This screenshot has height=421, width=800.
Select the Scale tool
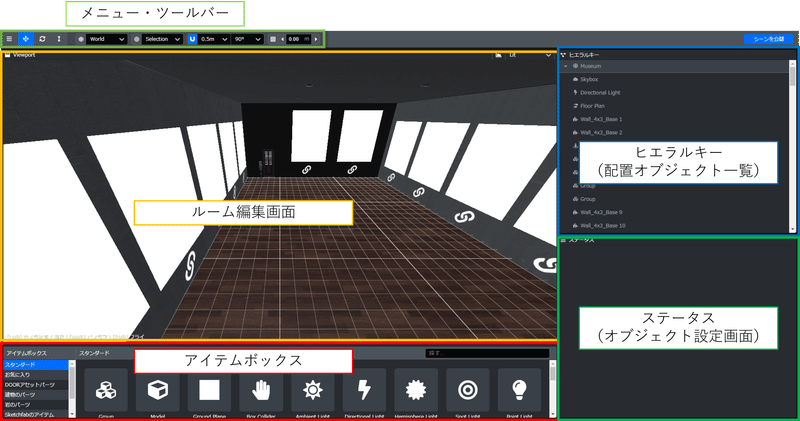[x=59, y=39]
